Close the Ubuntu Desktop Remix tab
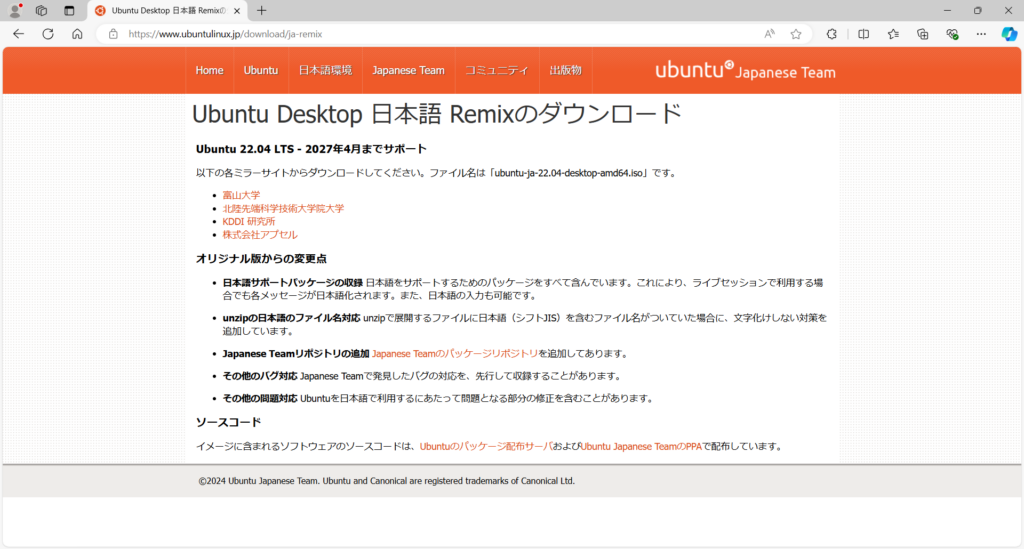 click(x=237, y=10)
